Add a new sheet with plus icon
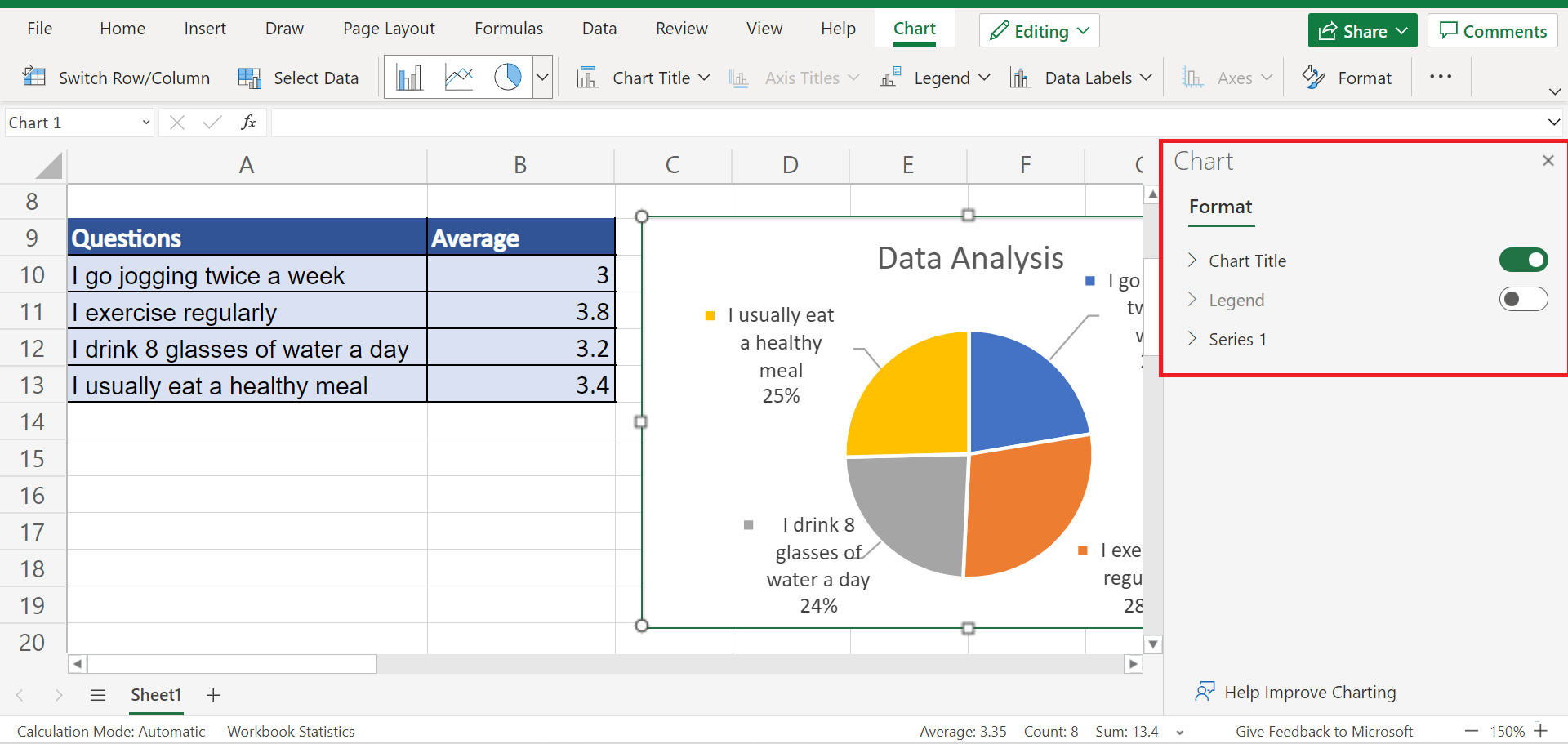 pyautogui.click(x=213, y=695)
